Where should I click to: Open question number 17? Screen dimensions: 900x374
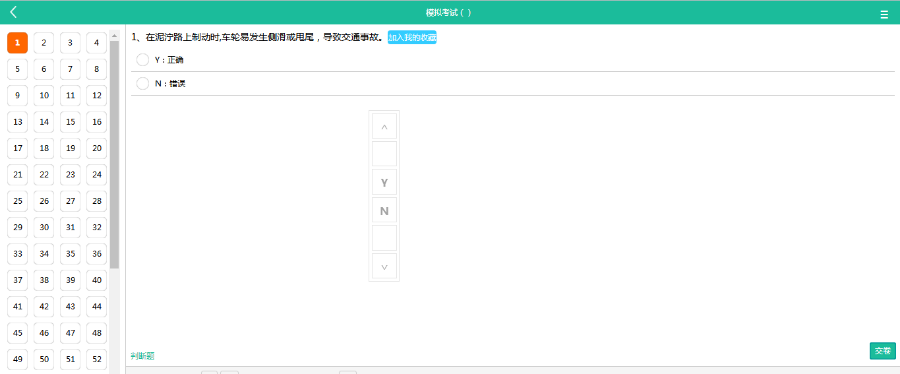point(17,149)
